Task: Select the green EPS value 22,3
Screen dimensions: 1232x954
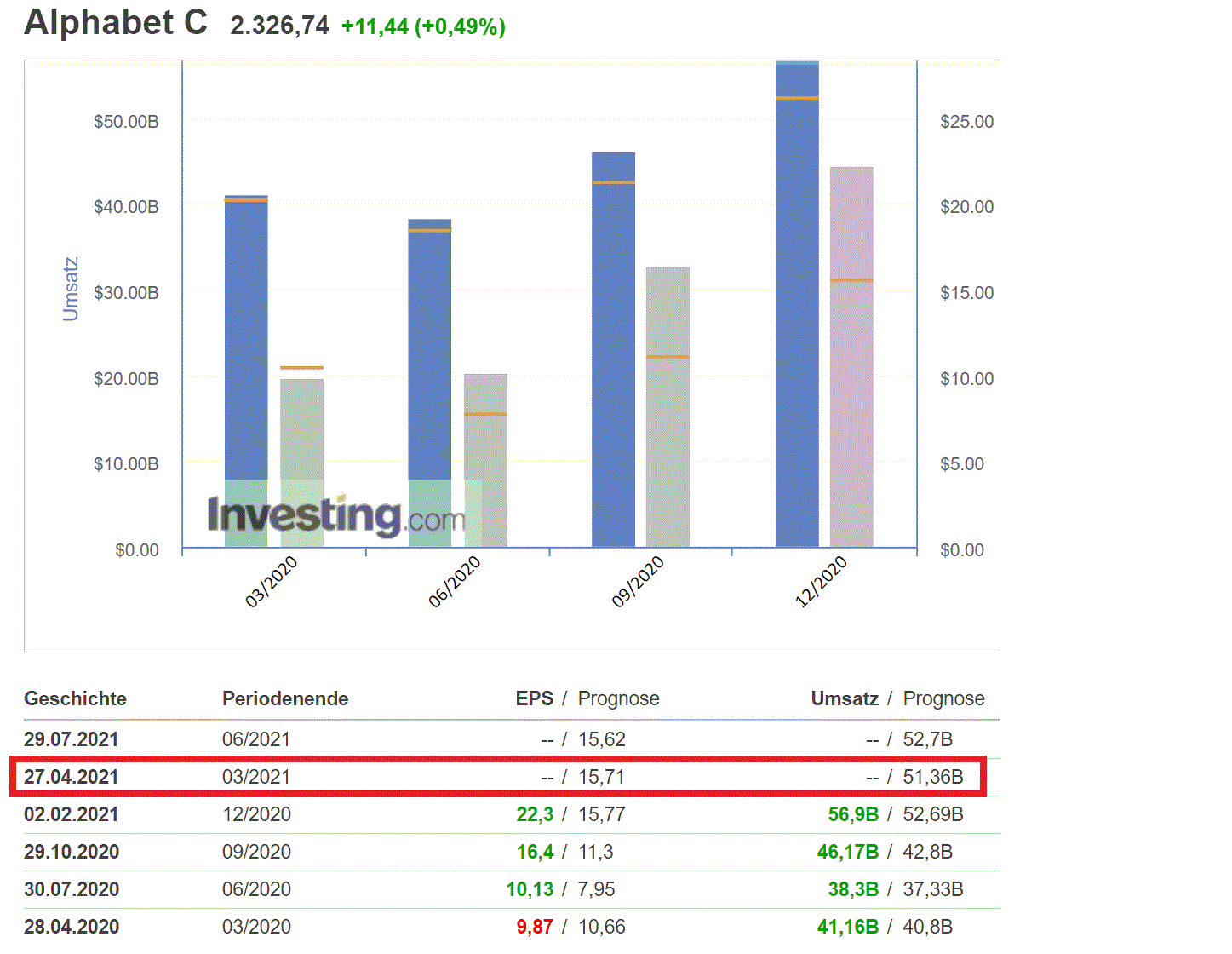Action: (x=535, y=814)
